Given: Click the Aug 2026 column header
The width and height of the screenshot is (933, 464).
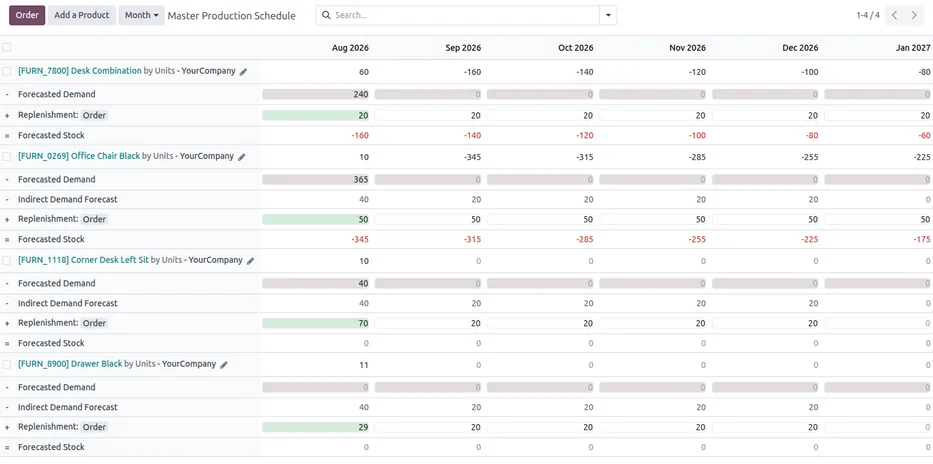Looking at the screenshot, I should pyautogui.click(x=350, y=48).
